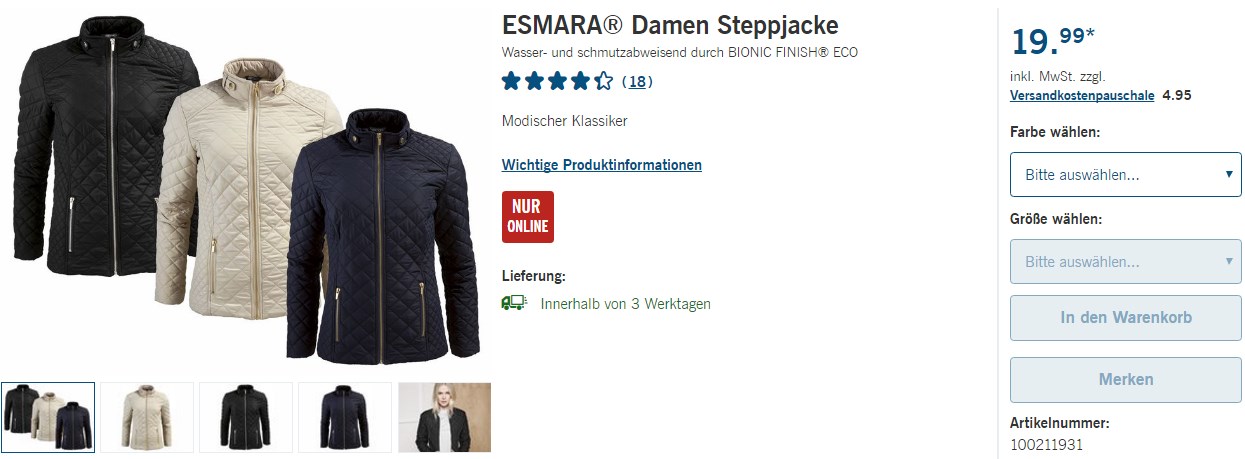Click the ESMARA Damen Steppjacke title

pyautogui.click(x=670, y=25)
